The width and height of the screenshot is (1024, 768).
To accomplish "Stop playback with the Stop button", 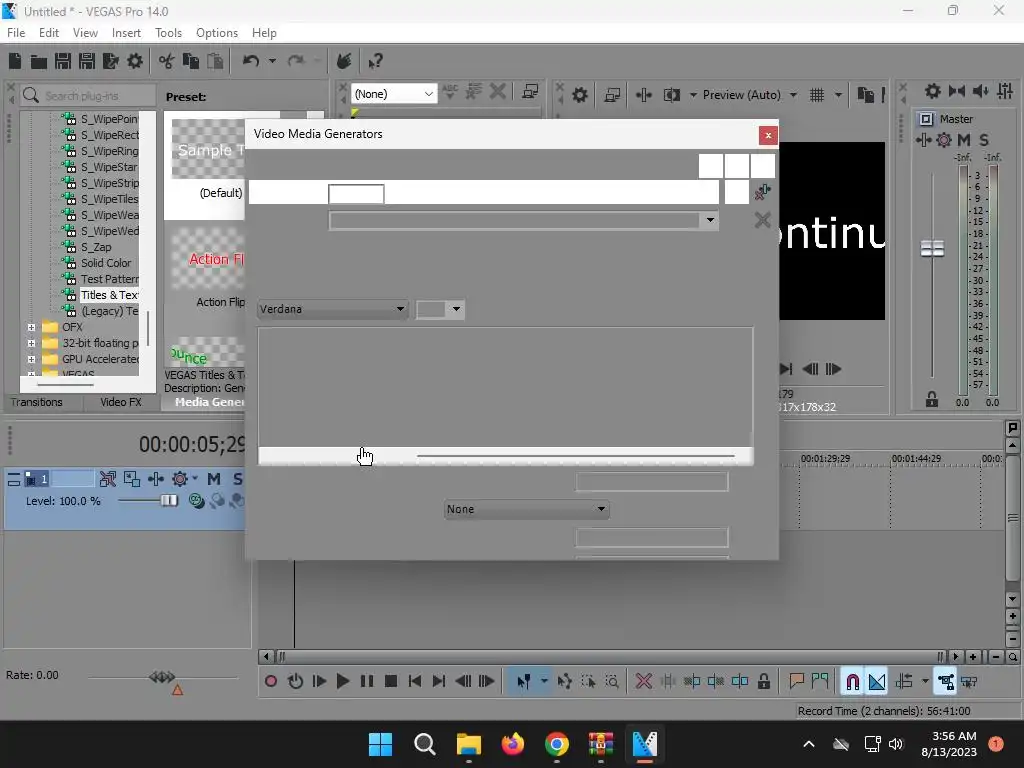I will click(x=391, y=682).
